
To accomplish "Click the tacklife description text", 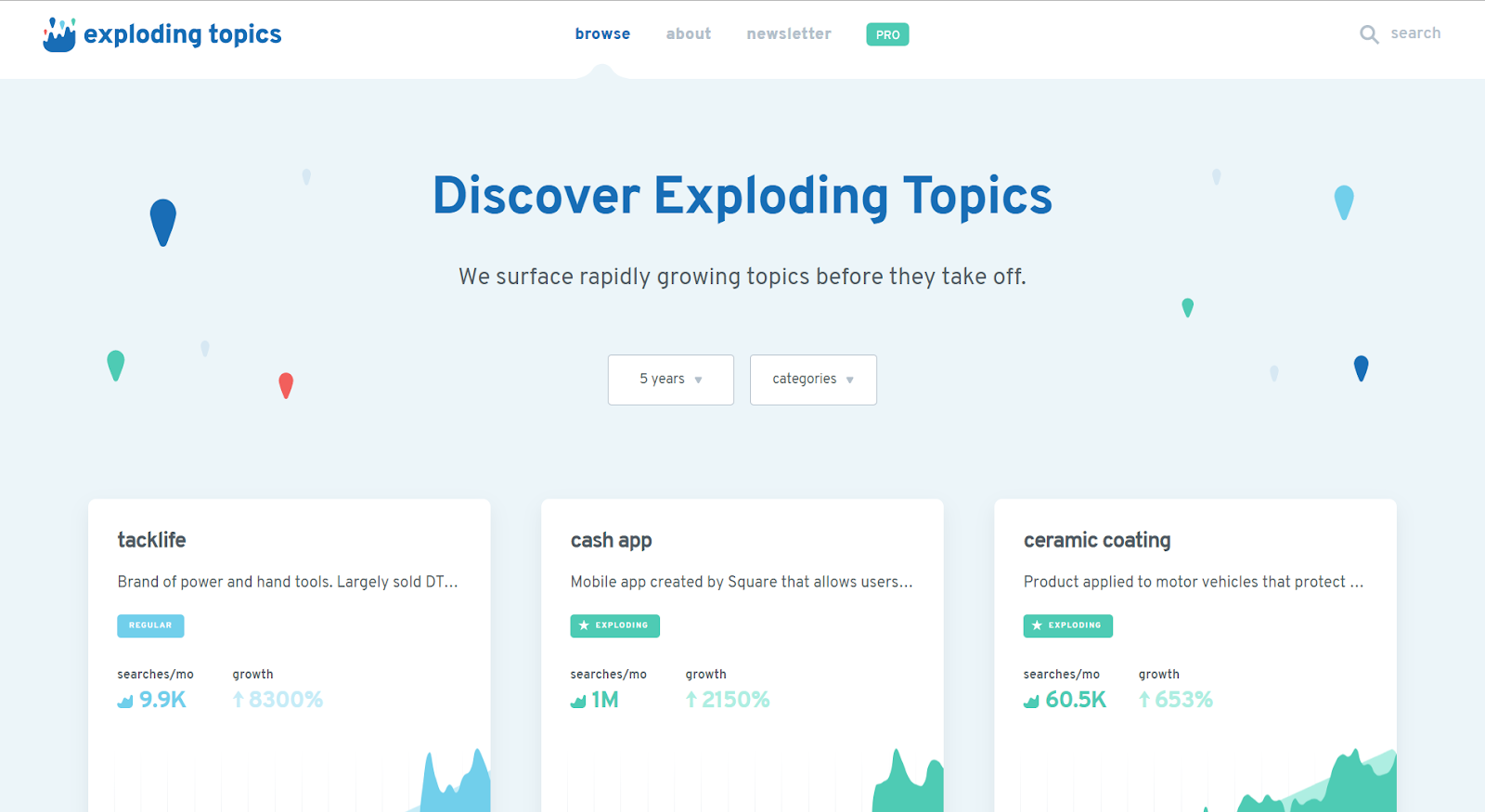I will (288, 582).
